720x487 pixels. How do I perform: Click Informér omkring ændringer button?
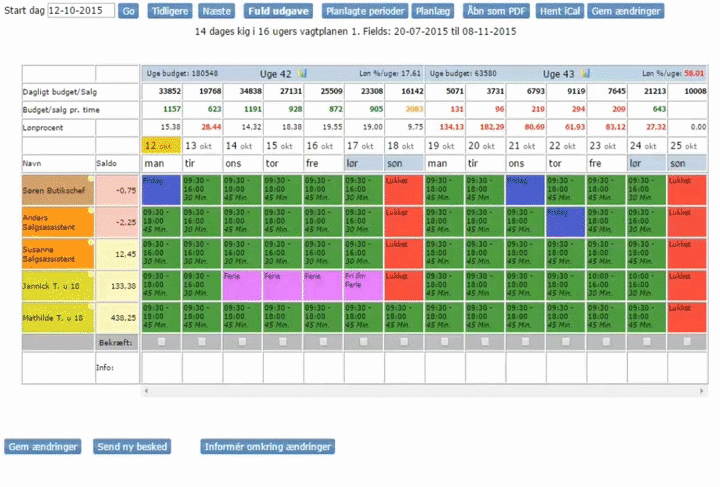(267, 447)
